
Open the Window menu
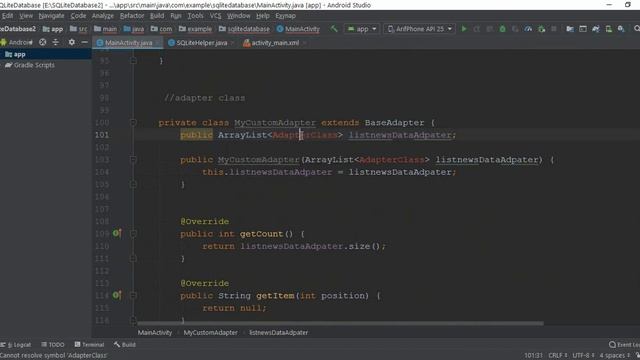(x=238, y=16)
